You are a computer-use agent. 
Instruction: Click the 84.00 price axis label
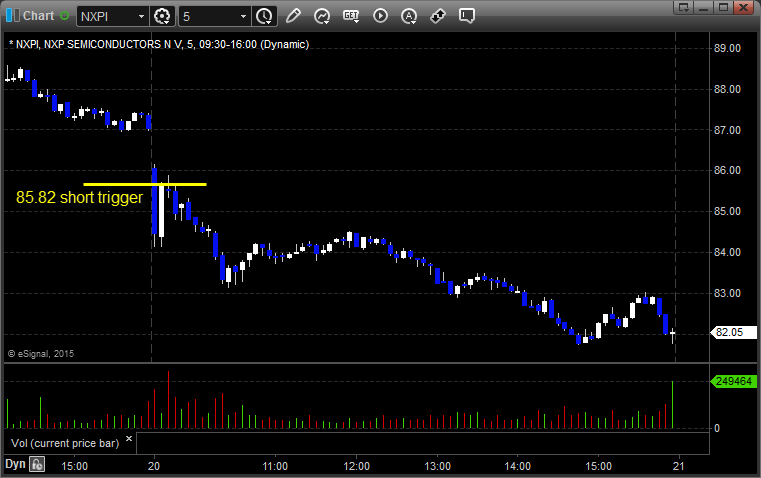pyautogui.click(x=728, y=252)
